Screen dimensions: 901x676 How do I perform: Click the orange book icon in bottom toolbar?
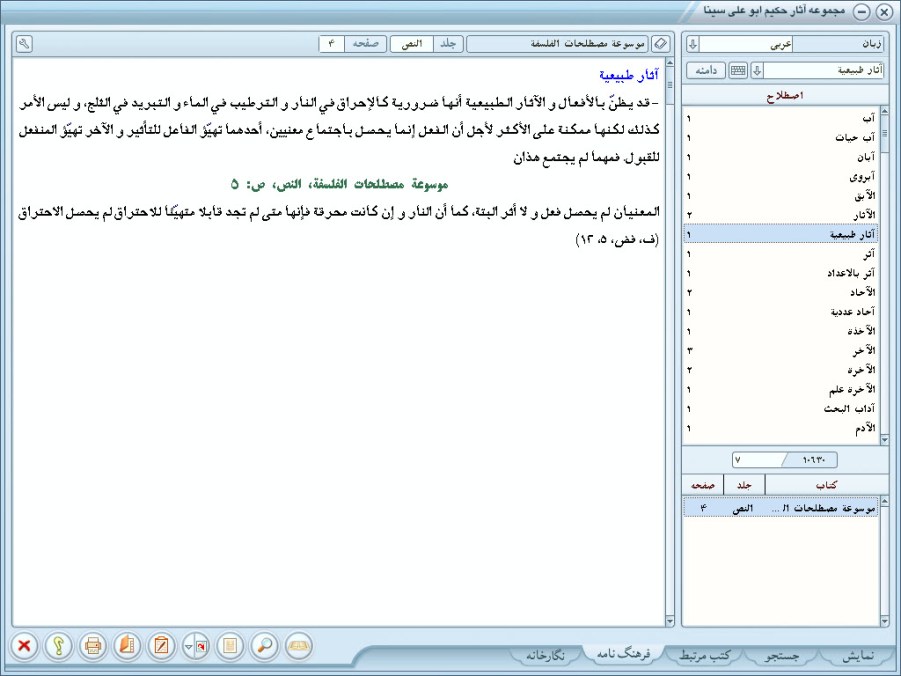click(127, 646)
